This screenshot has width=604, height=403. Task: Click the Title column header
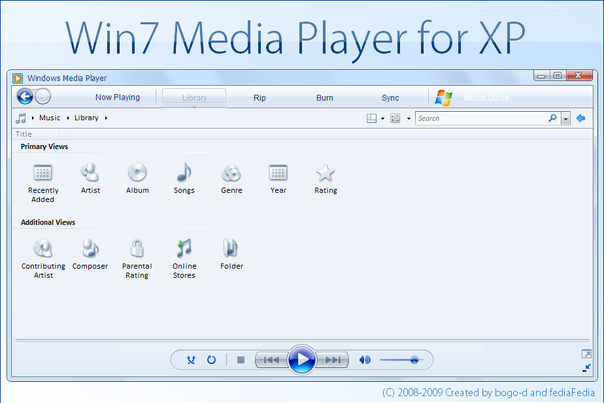pyautogui.click(x=24, y=134)
